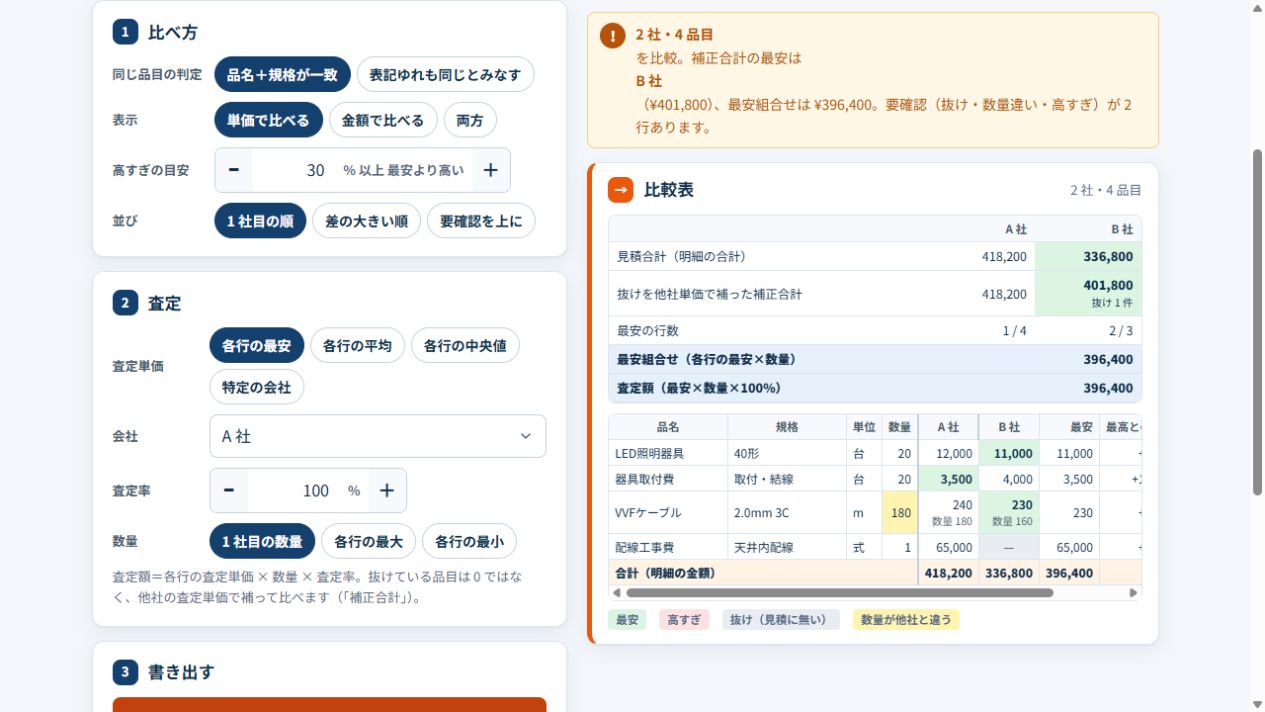1265x712 pixels.
Task: Click the B社 column header in item table
Action: 1009,427
